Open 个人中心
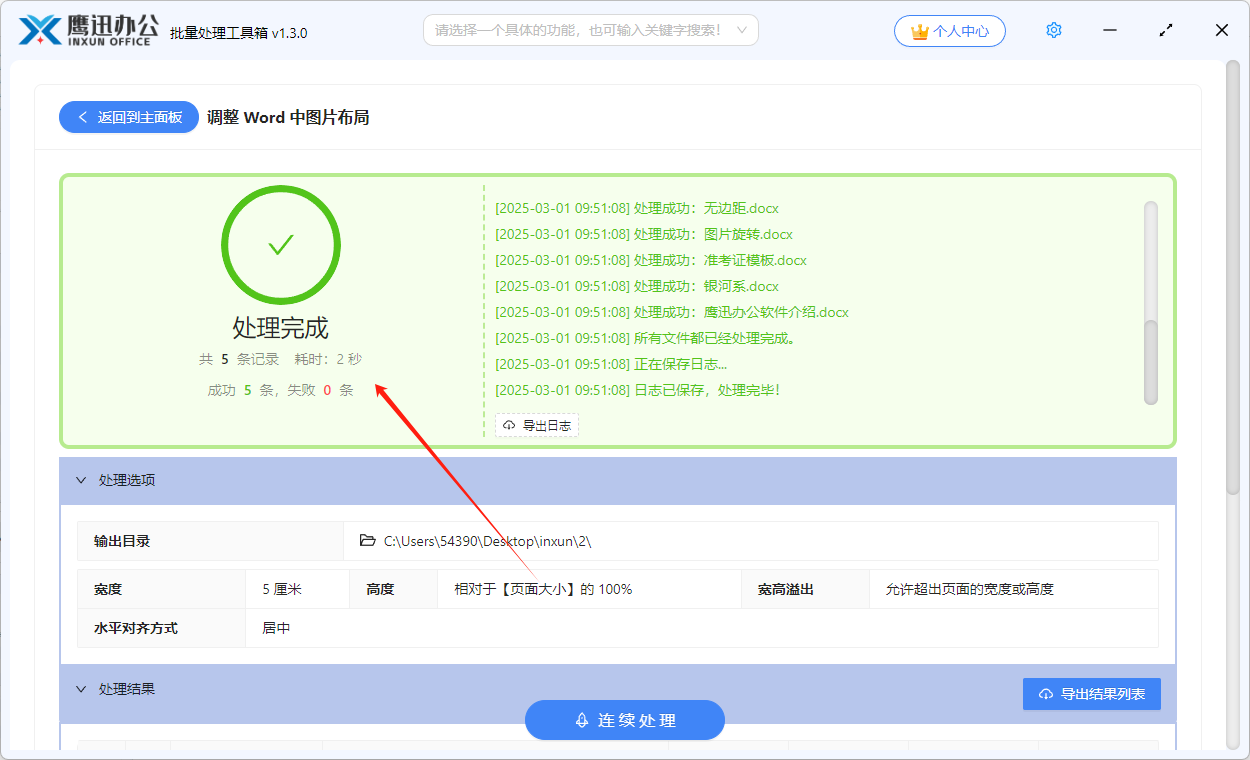 (x=949, y=31)
